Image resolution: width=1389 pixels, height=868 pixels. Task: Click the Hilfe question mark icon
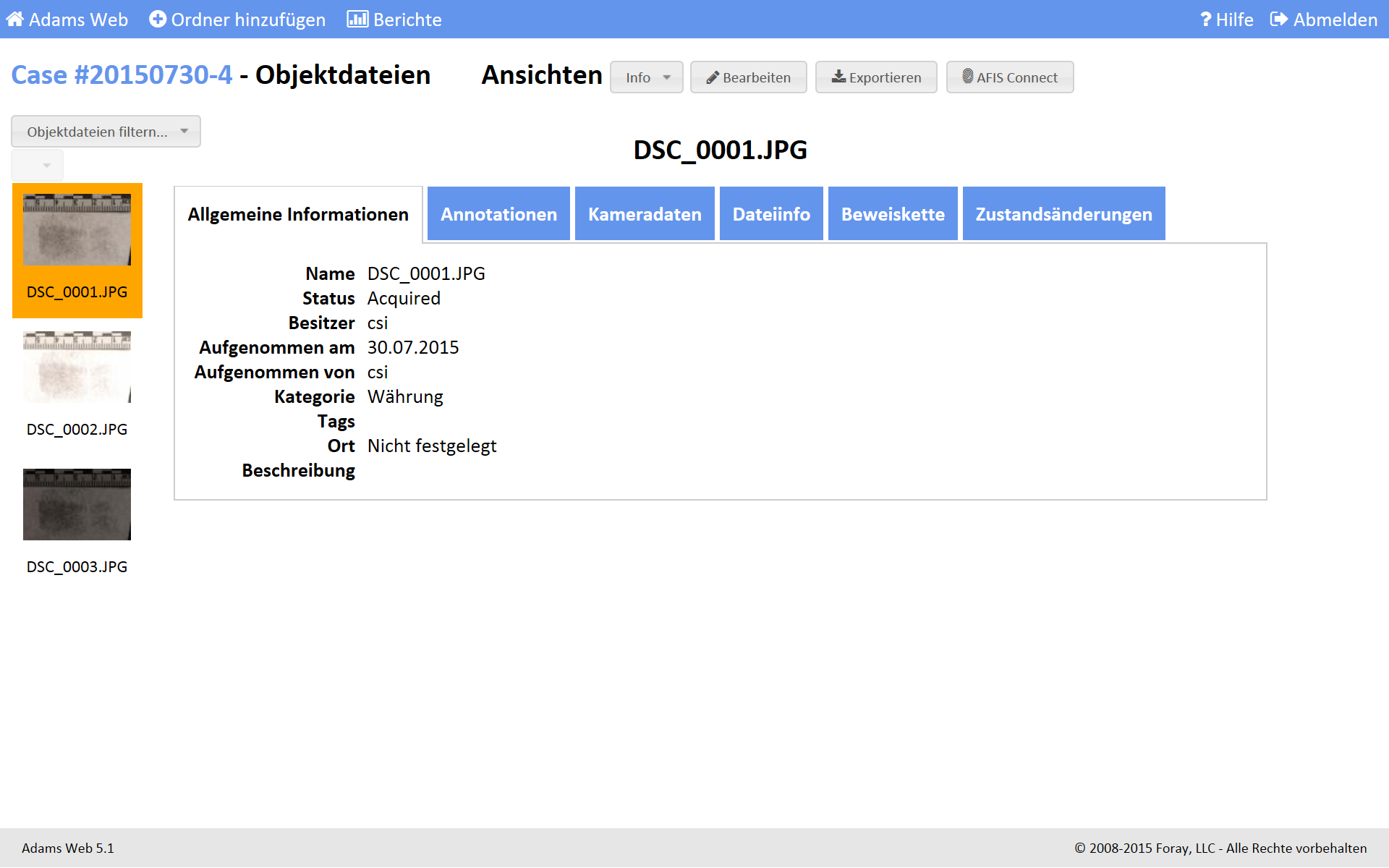click(1205, 20)
